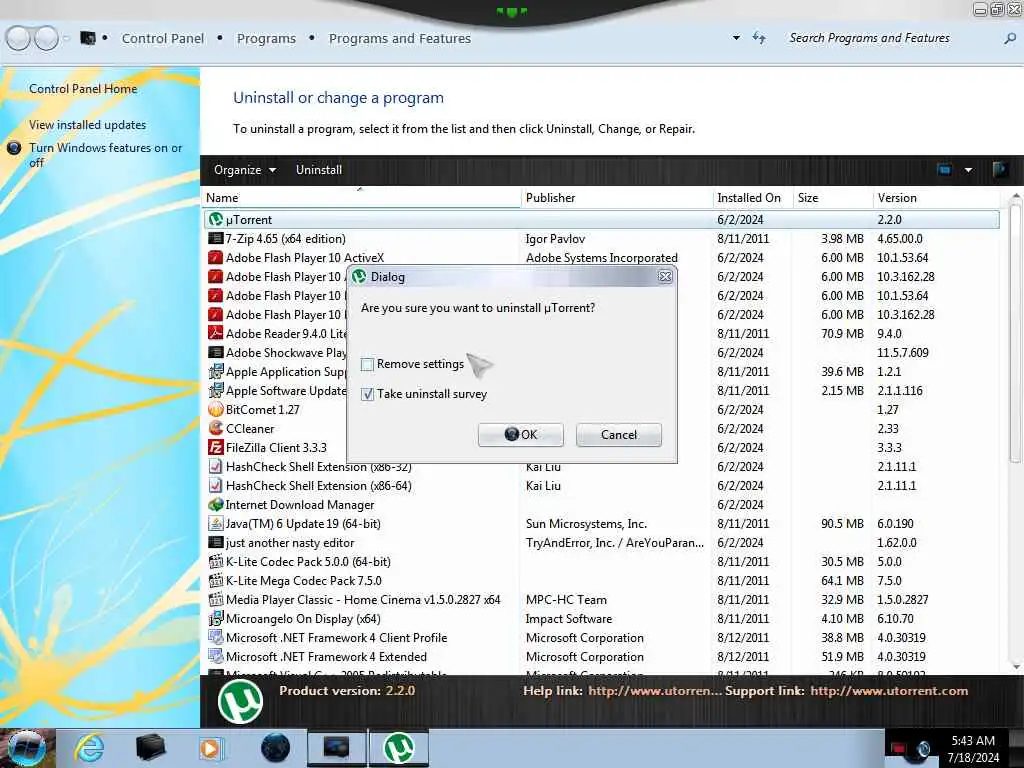Select K-Lite Codec Pack 5.0.0 (64-bit) row
This screenshot has width=1024, height=768.
601,562
